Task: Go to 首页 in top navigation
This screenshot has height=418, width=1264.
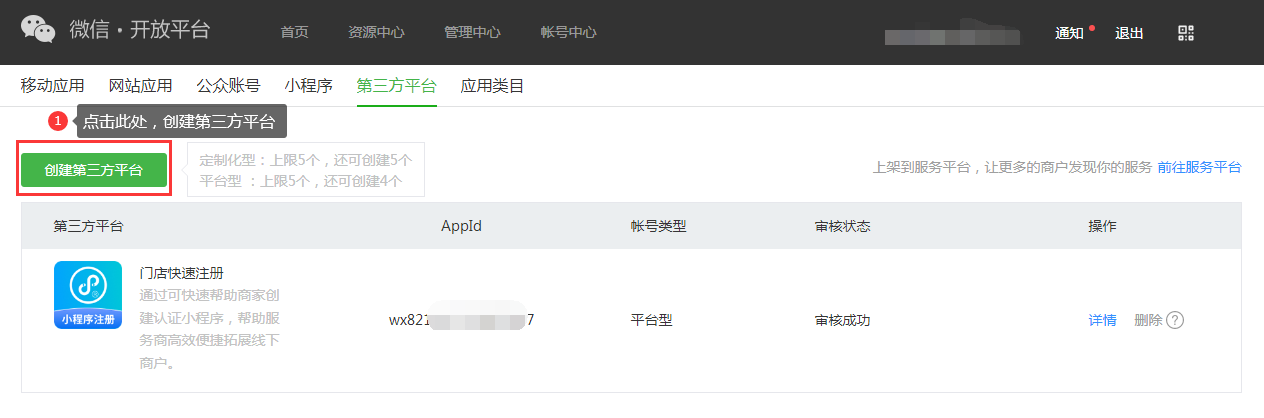Action: pyautogui.click(x=294, y=32)
